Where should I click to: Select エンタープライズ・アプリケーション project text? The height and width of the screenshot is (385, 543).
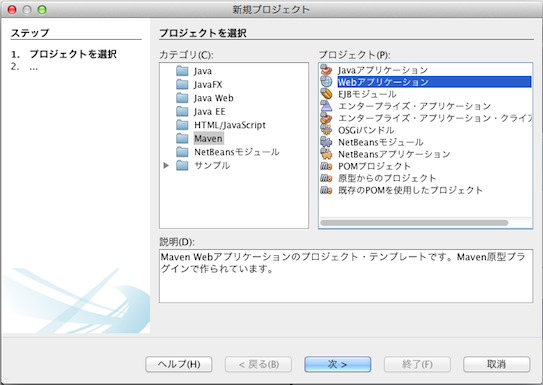tap(415, 106)
